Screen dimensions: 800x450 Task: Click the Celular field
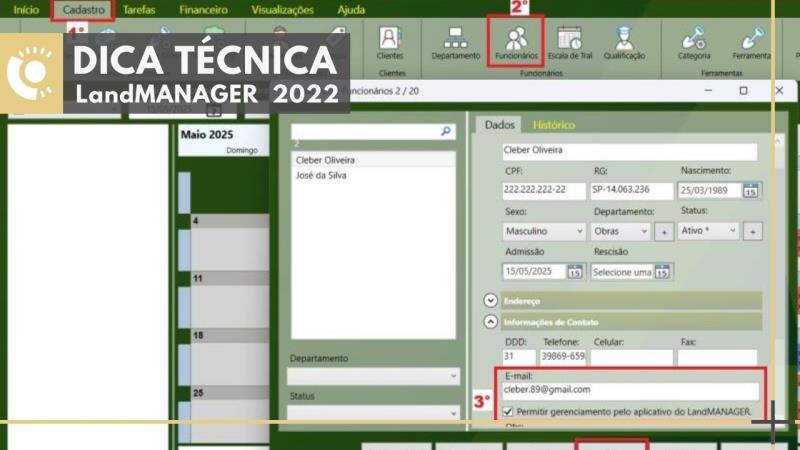pos(632,357)
